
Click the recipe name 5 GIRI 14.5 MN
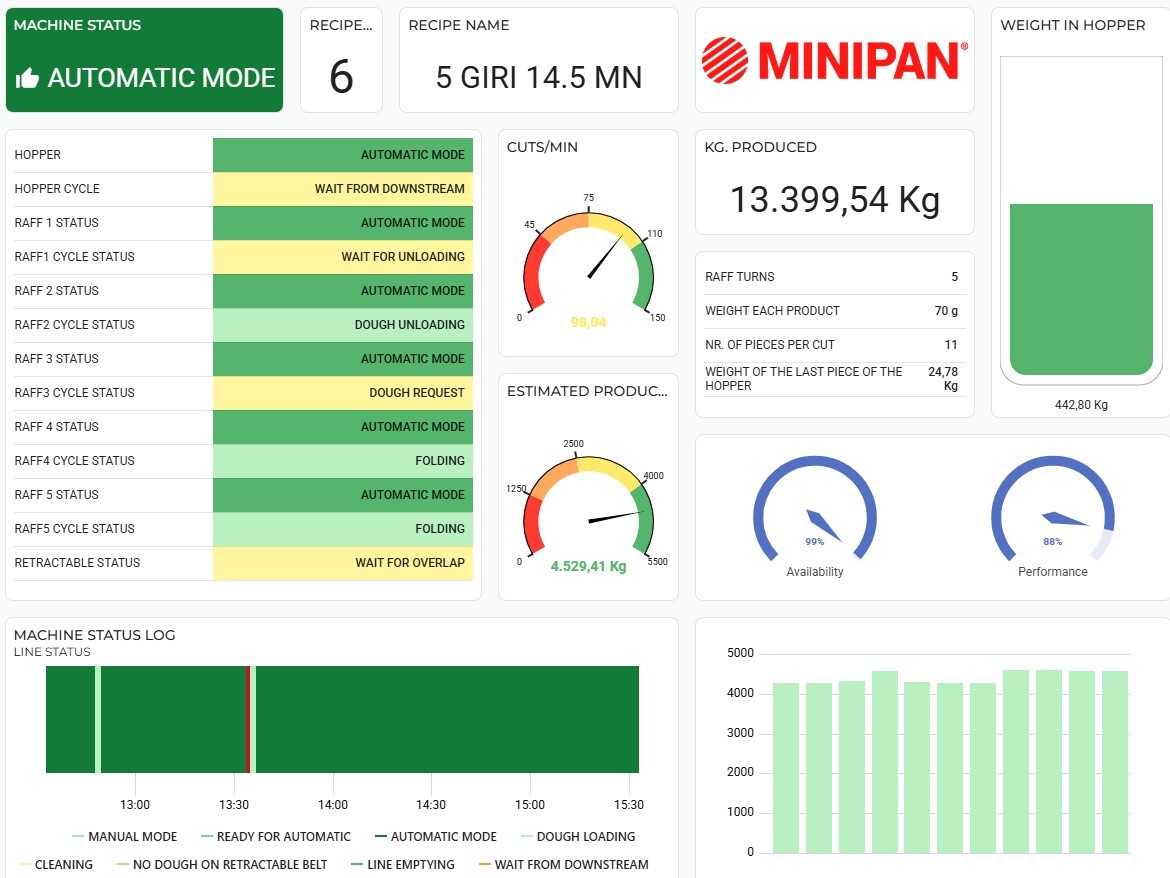tap(537, 78)
